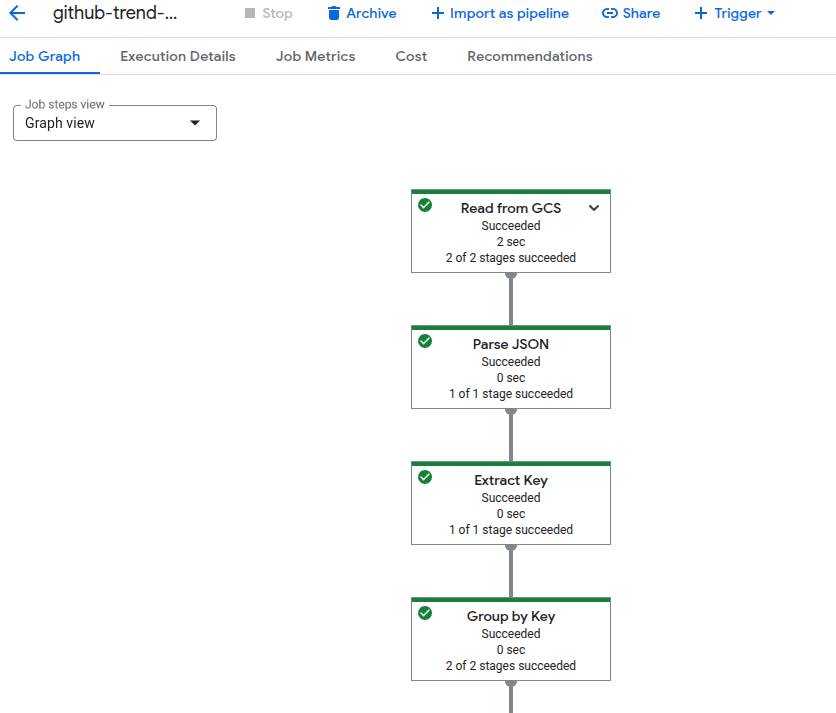Click the Archive trash icon
Viewport: 836px width, 713px height.
tap(334, 14)
